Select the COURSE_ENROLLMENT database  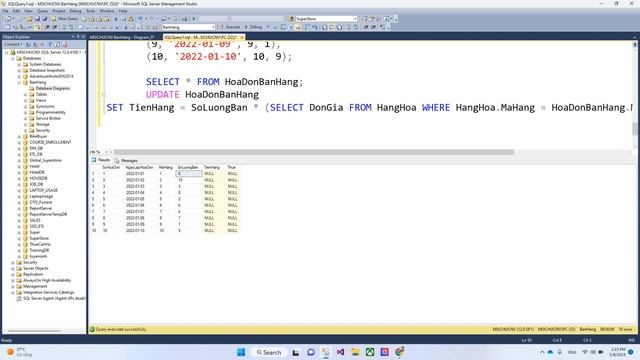pos(50,142)
